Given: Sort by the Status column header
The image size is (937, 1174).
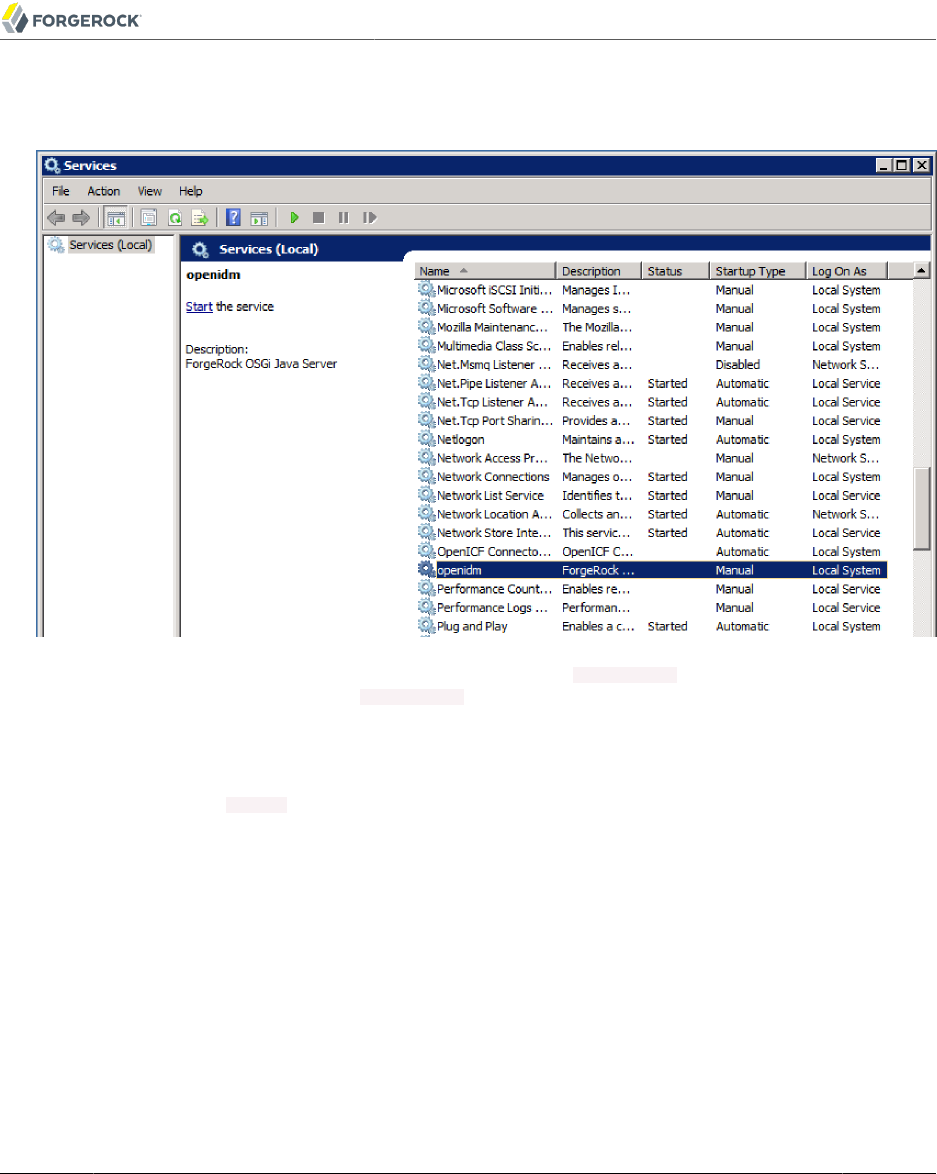Looking at the screenshot, I should pos(675,271).
